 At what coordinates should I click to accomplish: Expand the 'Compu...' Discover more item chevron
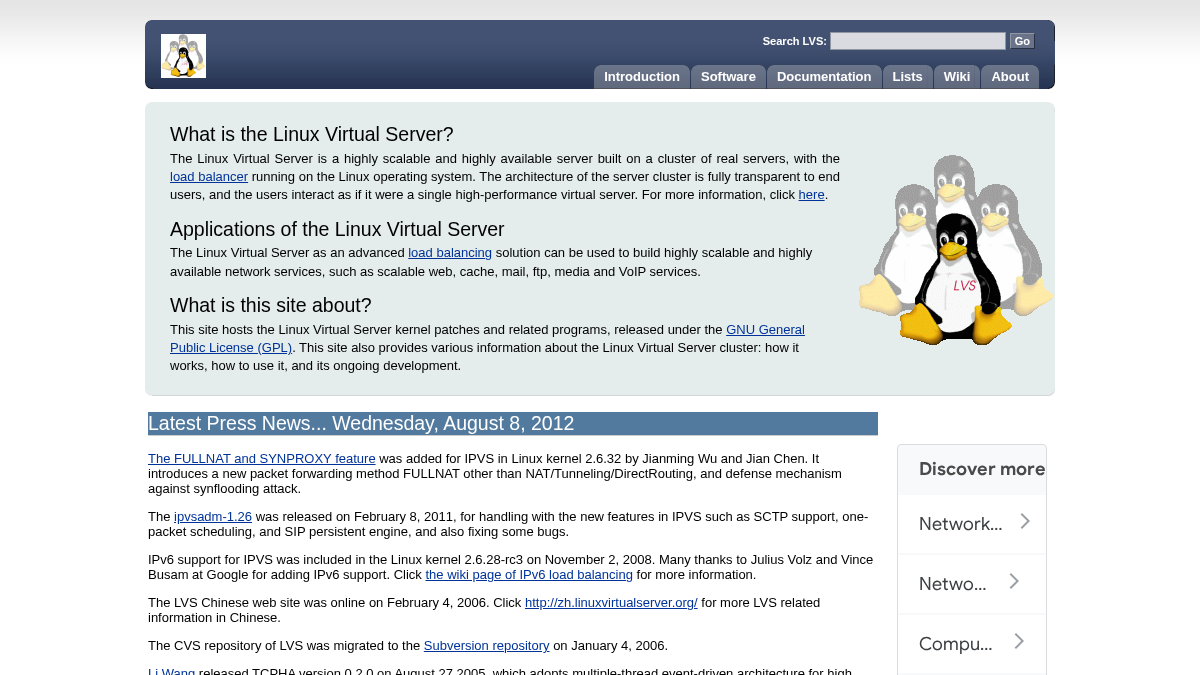pos(1019,641)
